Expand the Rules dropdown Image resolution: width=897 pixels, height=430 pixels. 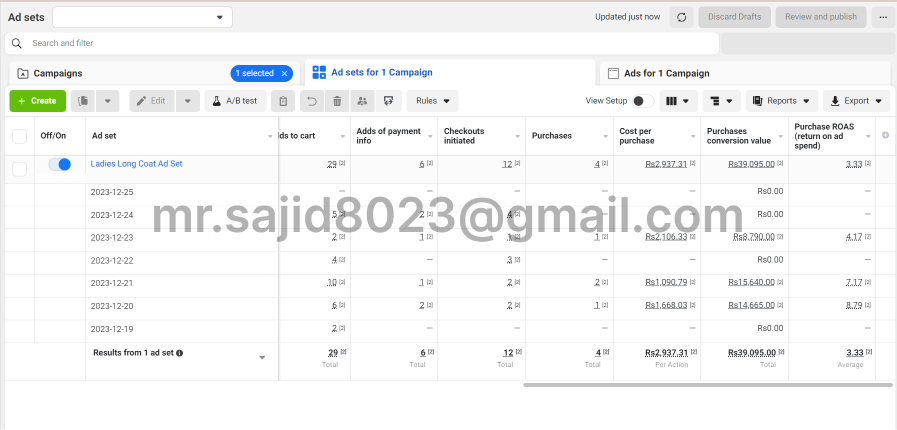click(432, 101)
